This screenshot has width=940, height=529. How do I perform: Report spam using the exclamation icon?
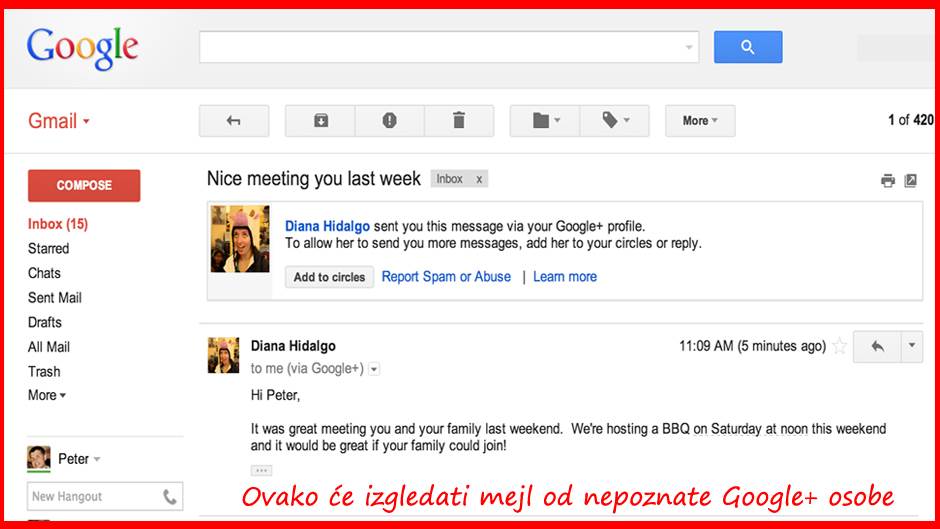(x=389, y=121)
